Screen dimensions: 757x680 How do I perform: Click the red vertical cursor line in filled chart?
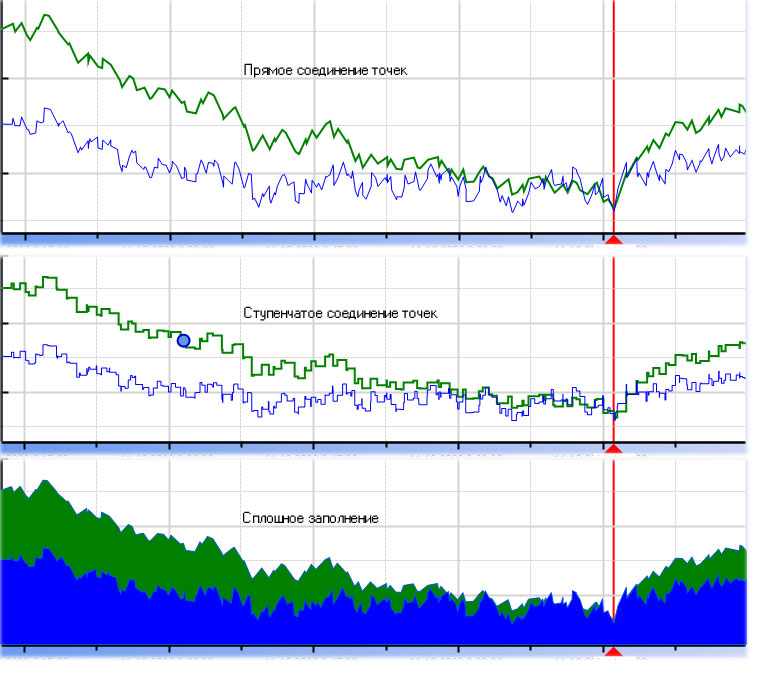(x=614, y=553)
